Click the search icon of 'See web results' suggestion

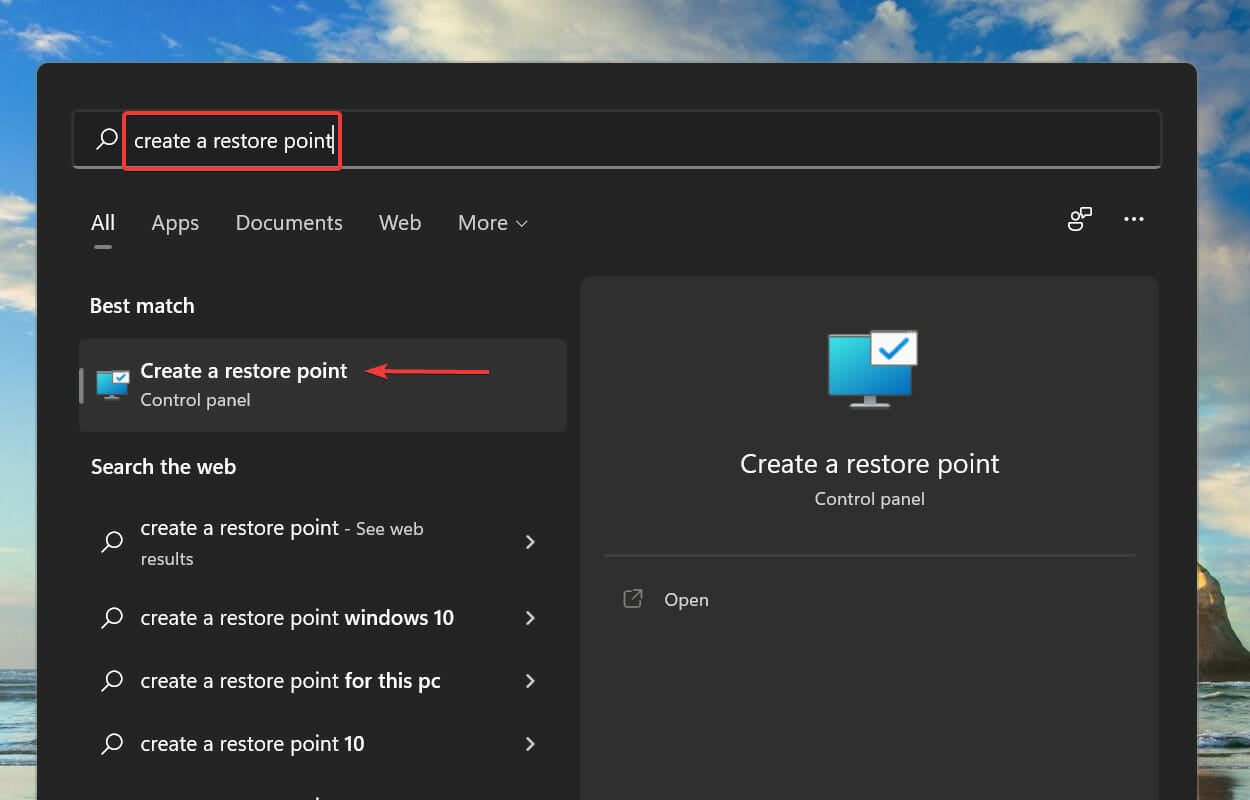point(113,542)
